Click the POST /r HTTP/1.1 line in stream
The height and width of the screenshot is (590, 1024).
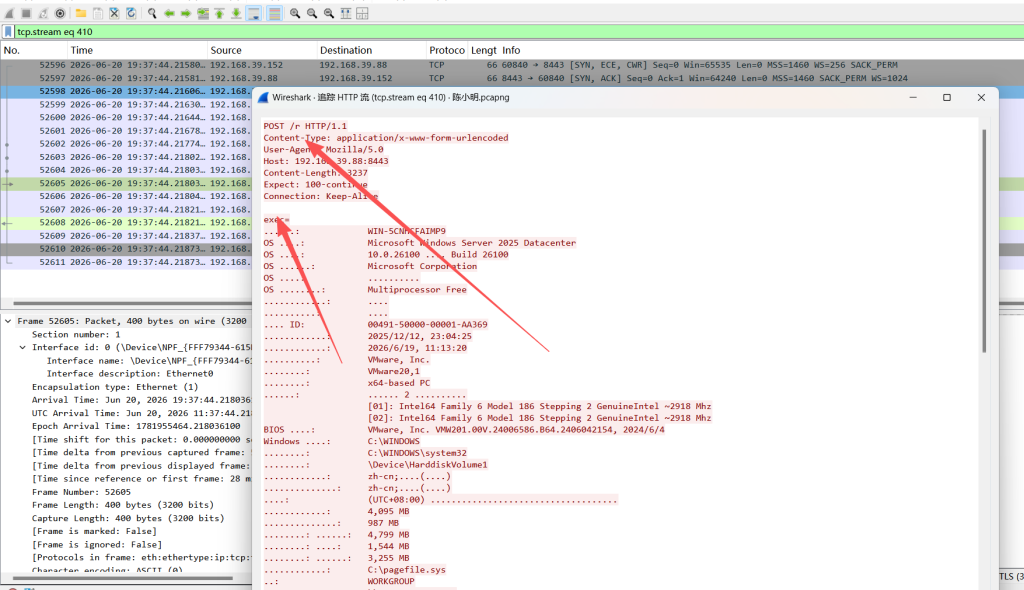pos(305,126)
